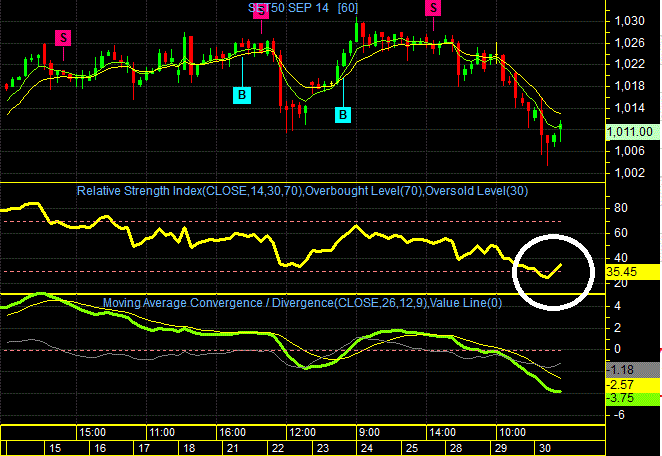
Task: Click the S sell marker overlapping the chart title
Action: 261,11
